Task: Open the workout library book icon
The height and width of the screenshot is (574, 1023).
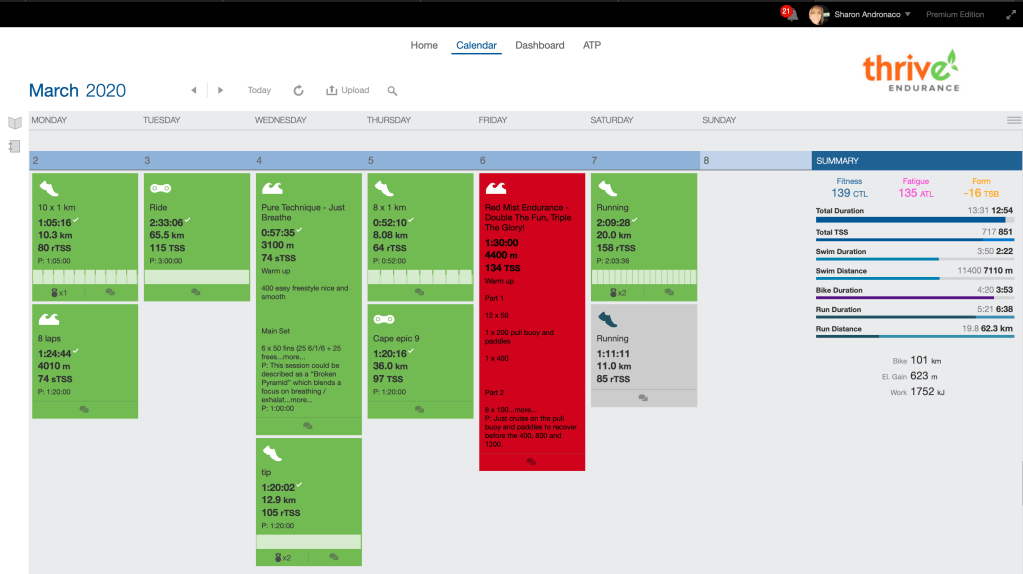Action: click(14, 123)
